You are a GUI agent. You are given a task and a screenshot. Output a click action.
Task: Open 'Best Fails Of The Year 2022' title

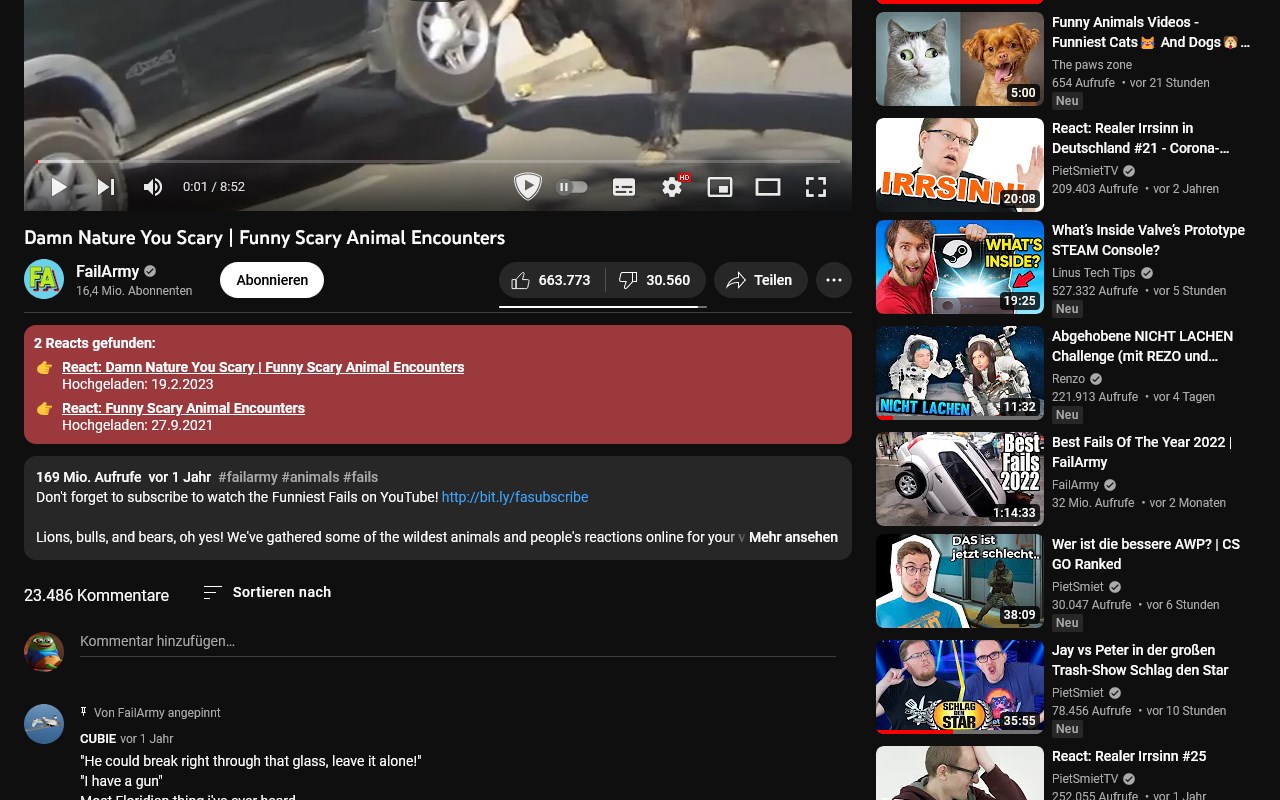click(1142, 452)
